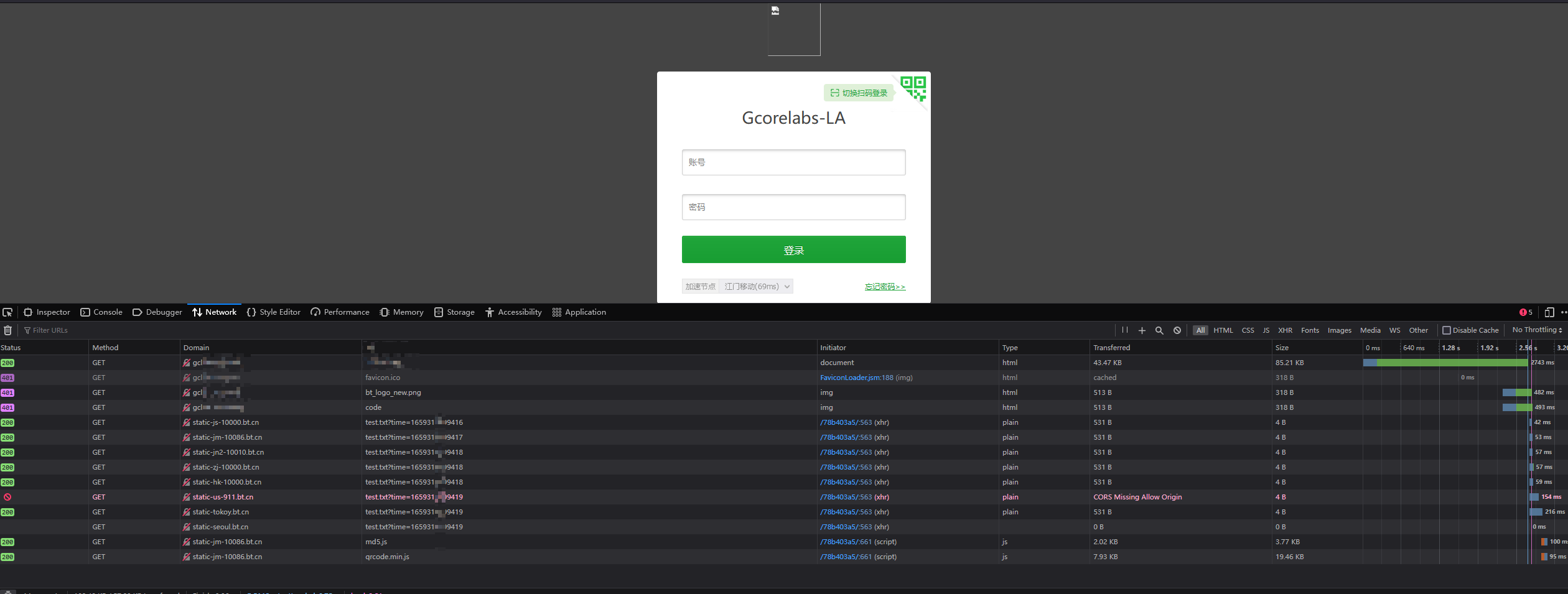Image resolution: width=1568 pixels, height=594 pixels.
Task: Click the plus icon in network toolbar
Action: [1142, 330]
